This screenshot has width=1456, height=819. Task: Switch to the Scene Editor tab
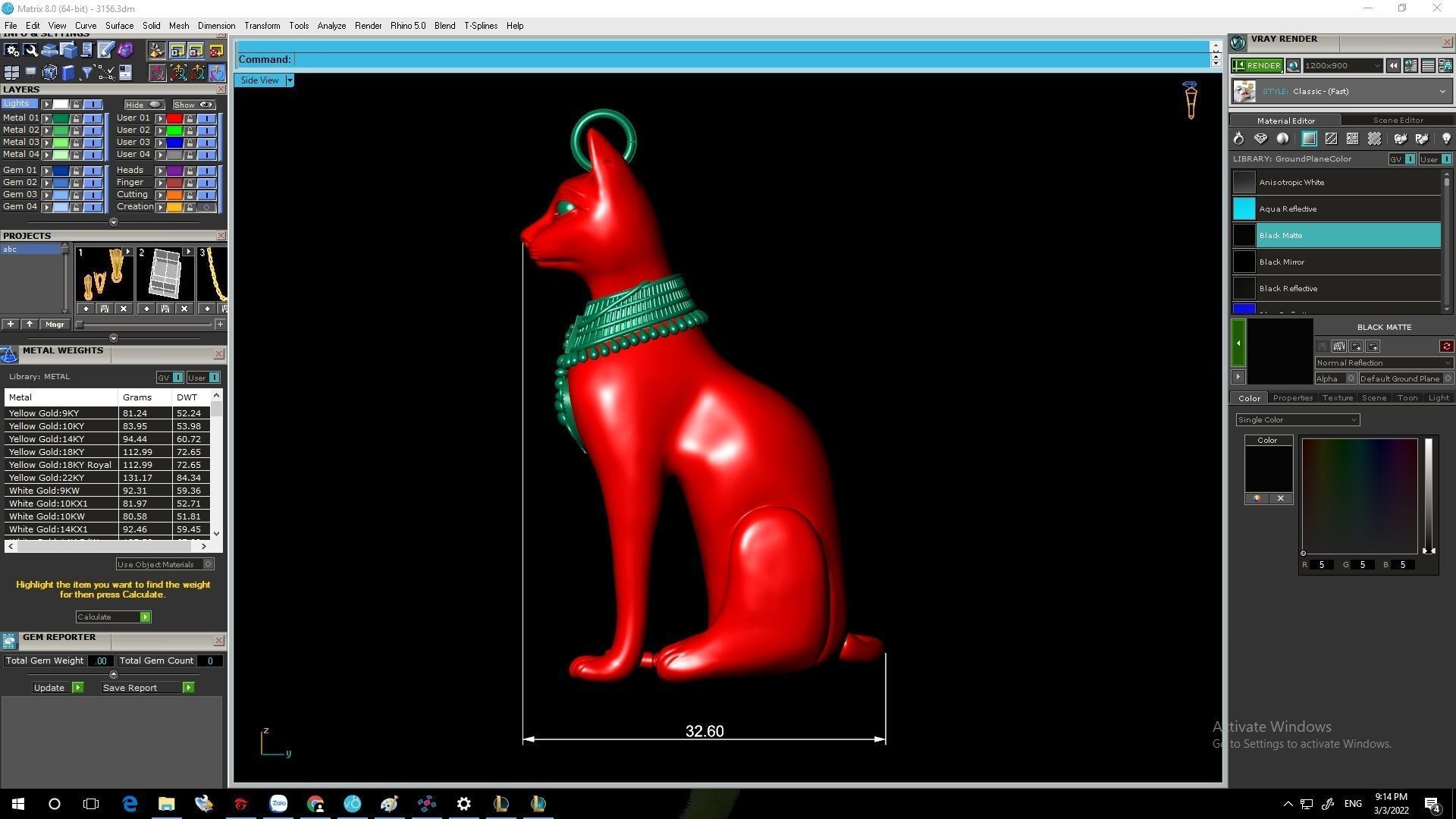(x=1398, y=120)
